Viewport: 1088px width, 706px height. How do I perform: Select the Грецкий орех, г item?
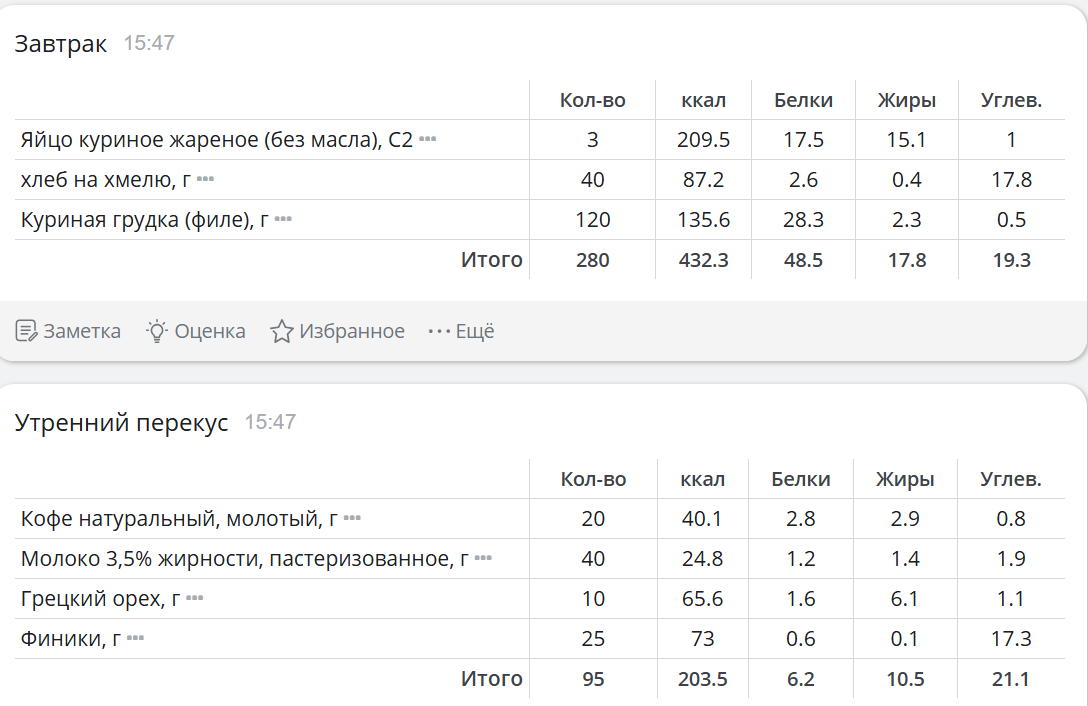[101, 599]
